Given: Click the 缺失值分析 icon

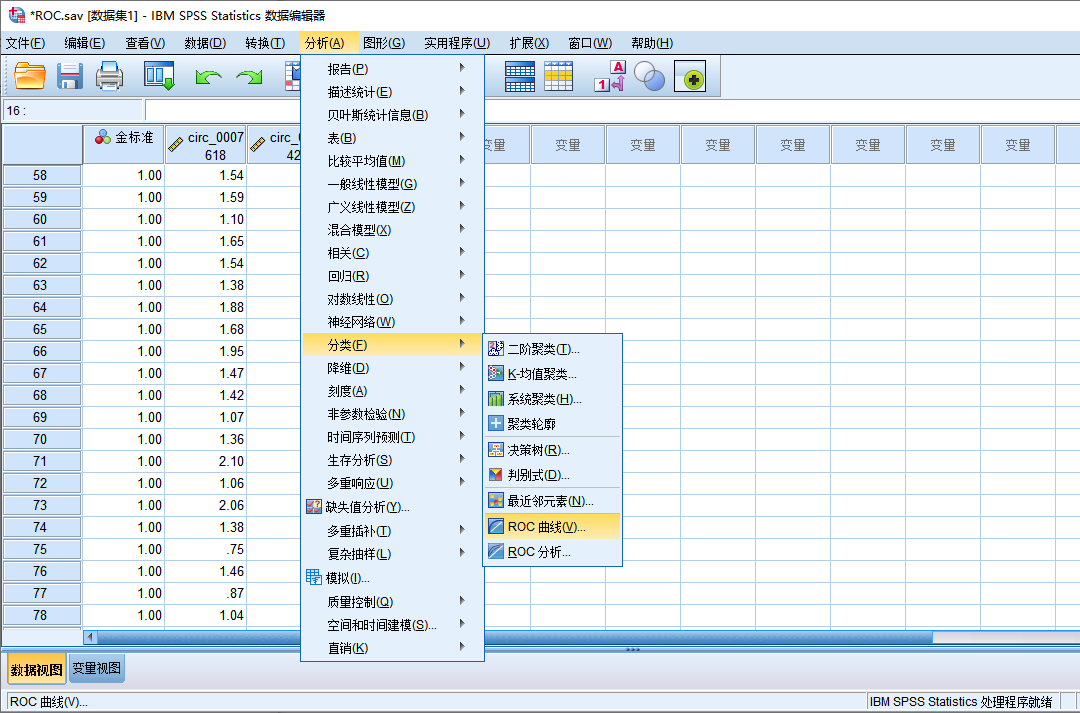Looking at the screenshot, I should 313,507.
